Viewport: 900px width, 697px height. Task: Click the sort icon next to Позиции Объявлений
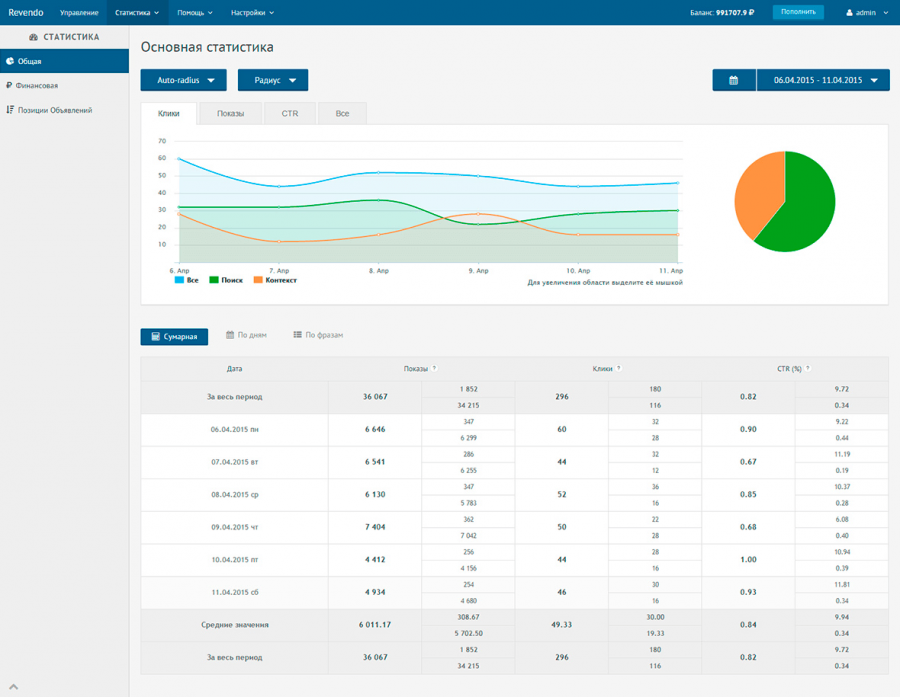10,110
